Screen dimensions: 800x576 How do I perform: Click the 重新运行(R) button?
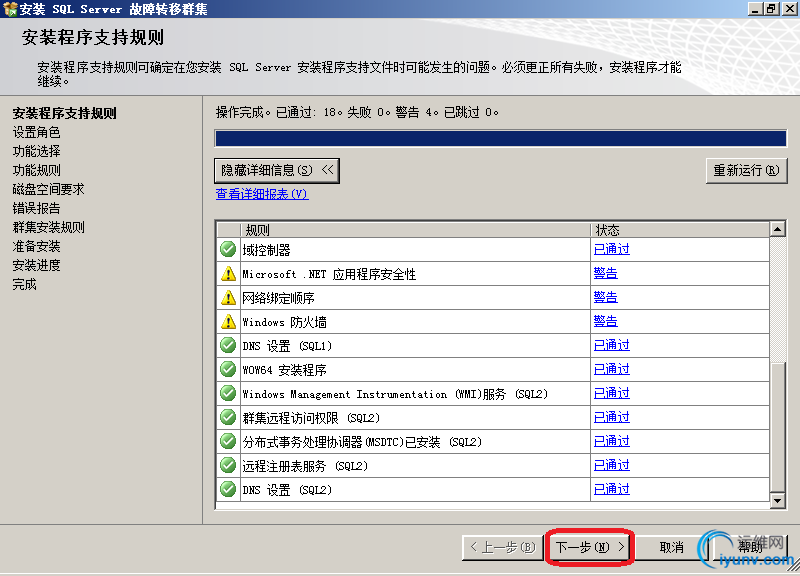click(746, 170)
